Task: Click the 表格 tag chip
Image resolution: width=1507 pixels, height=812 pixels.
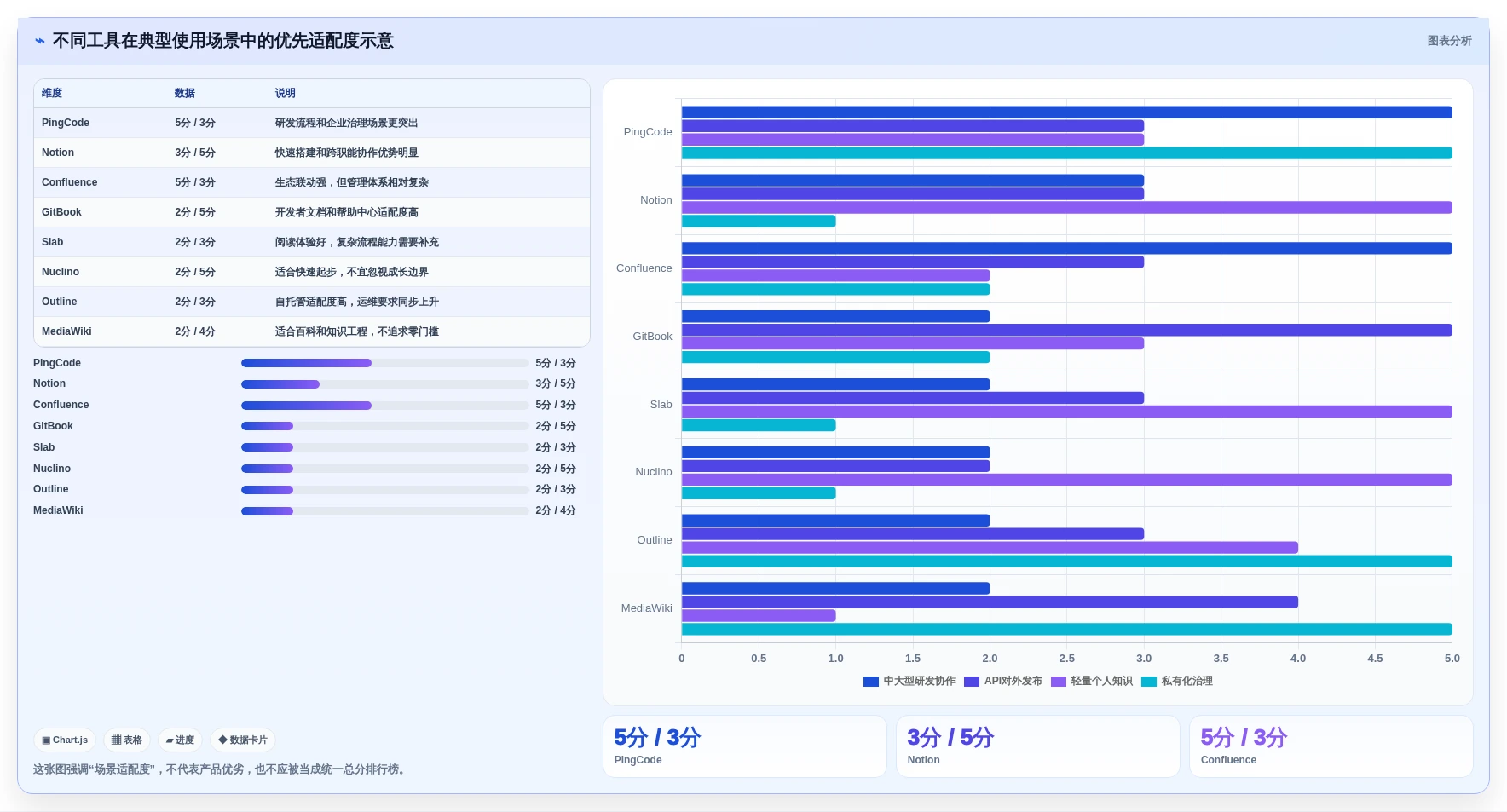Action: 127,740
